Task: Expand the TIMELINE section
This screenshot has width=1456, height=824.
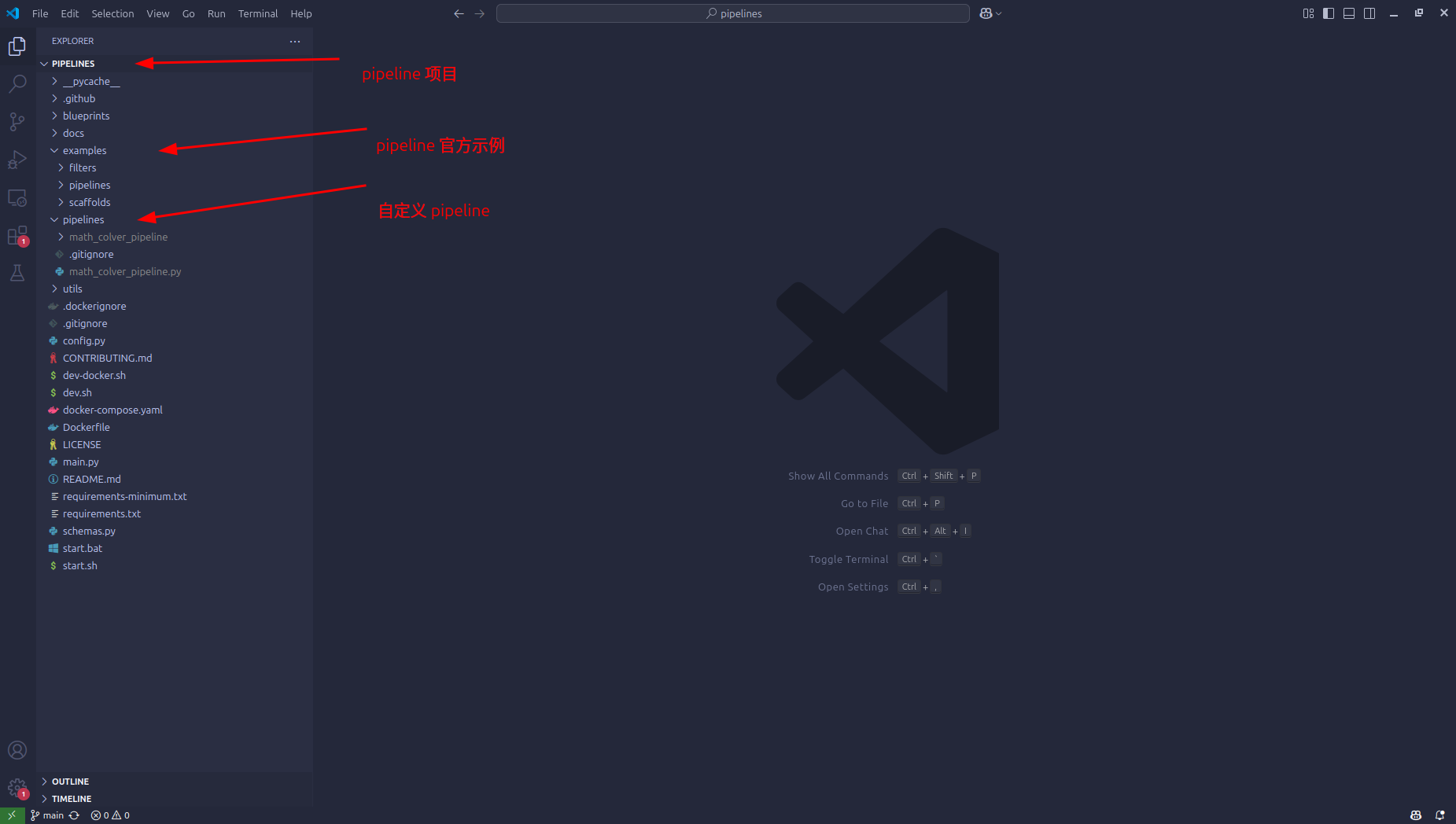Action: point(175,799)
